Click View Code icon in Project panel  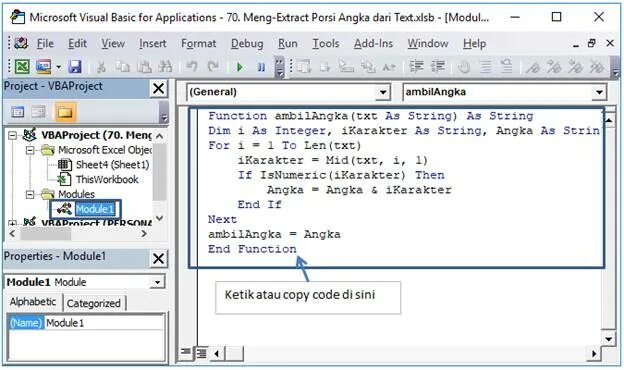click(18, 112)
